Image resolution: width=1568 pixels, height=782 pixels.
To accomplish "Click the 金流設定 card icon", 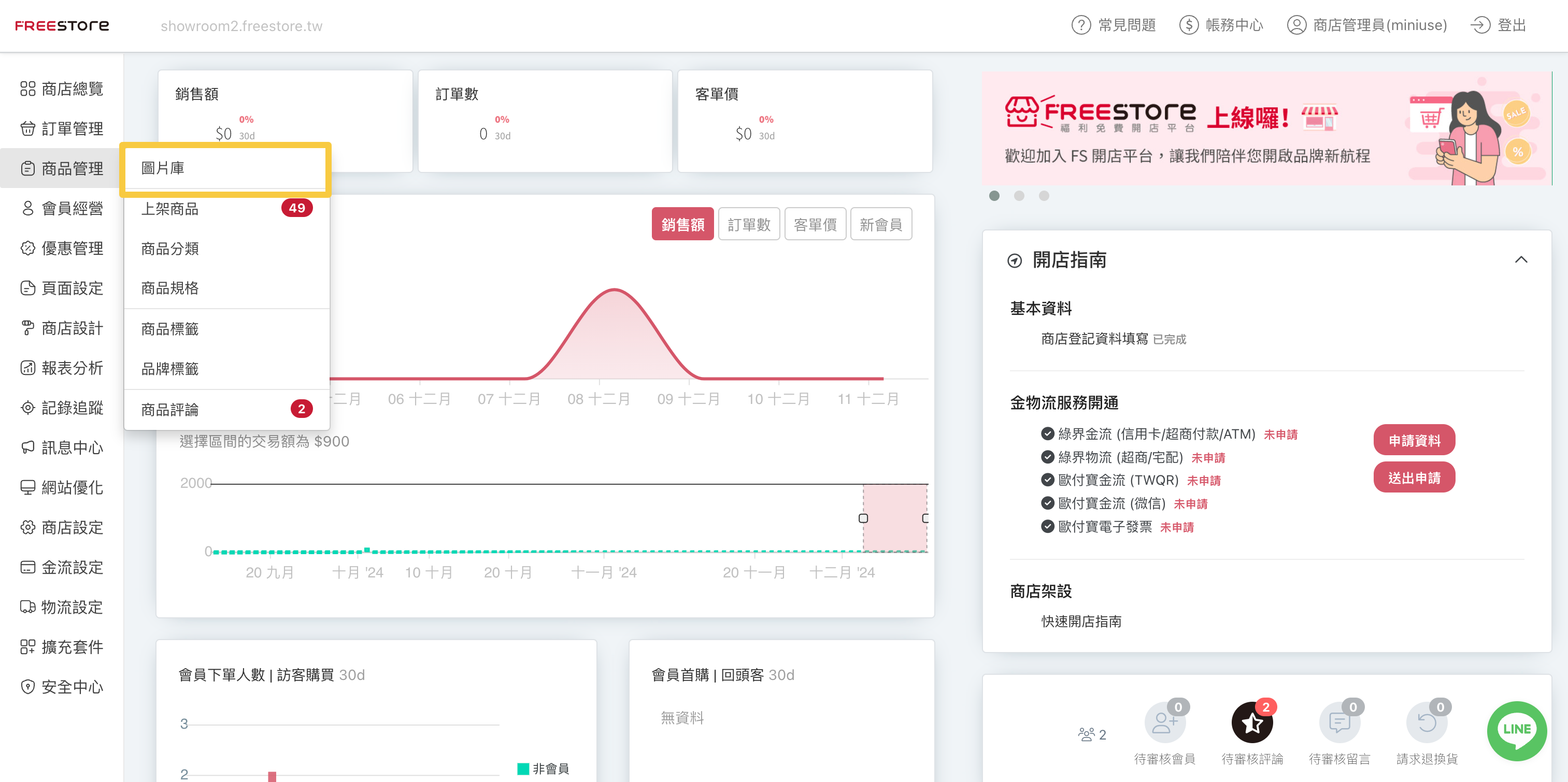I will tap(27, 567).
